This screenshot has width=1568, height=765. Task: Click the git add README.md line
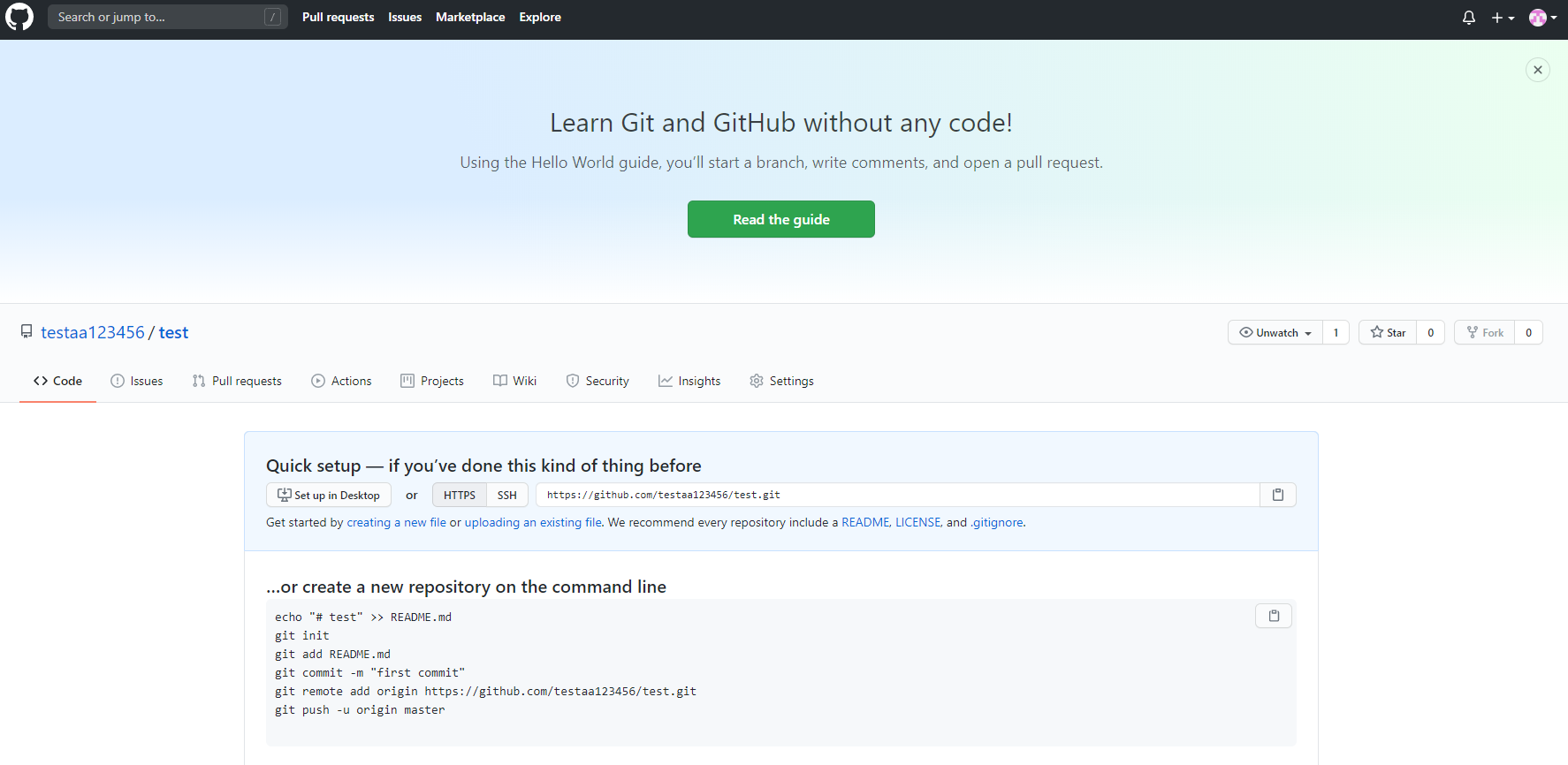pos(332,654)
